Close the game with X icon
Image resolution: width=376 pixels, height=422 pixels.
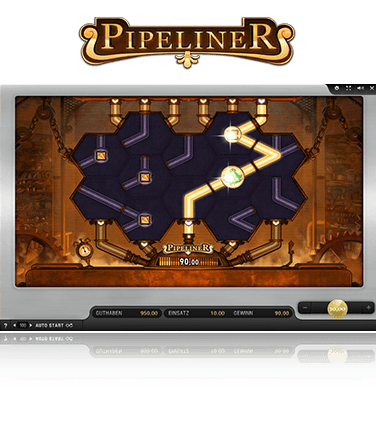point(372,88)
